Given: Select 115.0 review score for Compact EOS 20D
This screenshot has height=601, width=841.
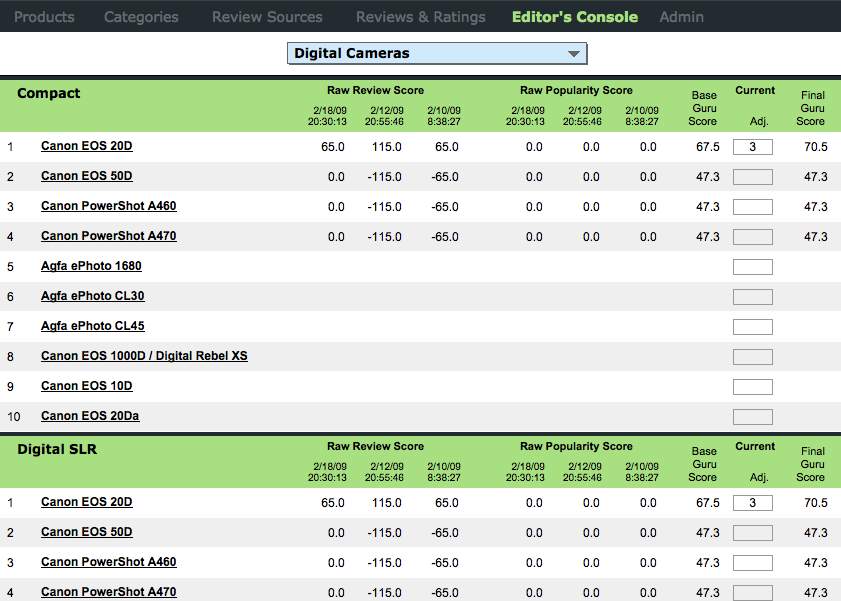Looking at the screenshot, I should [387, 147].
